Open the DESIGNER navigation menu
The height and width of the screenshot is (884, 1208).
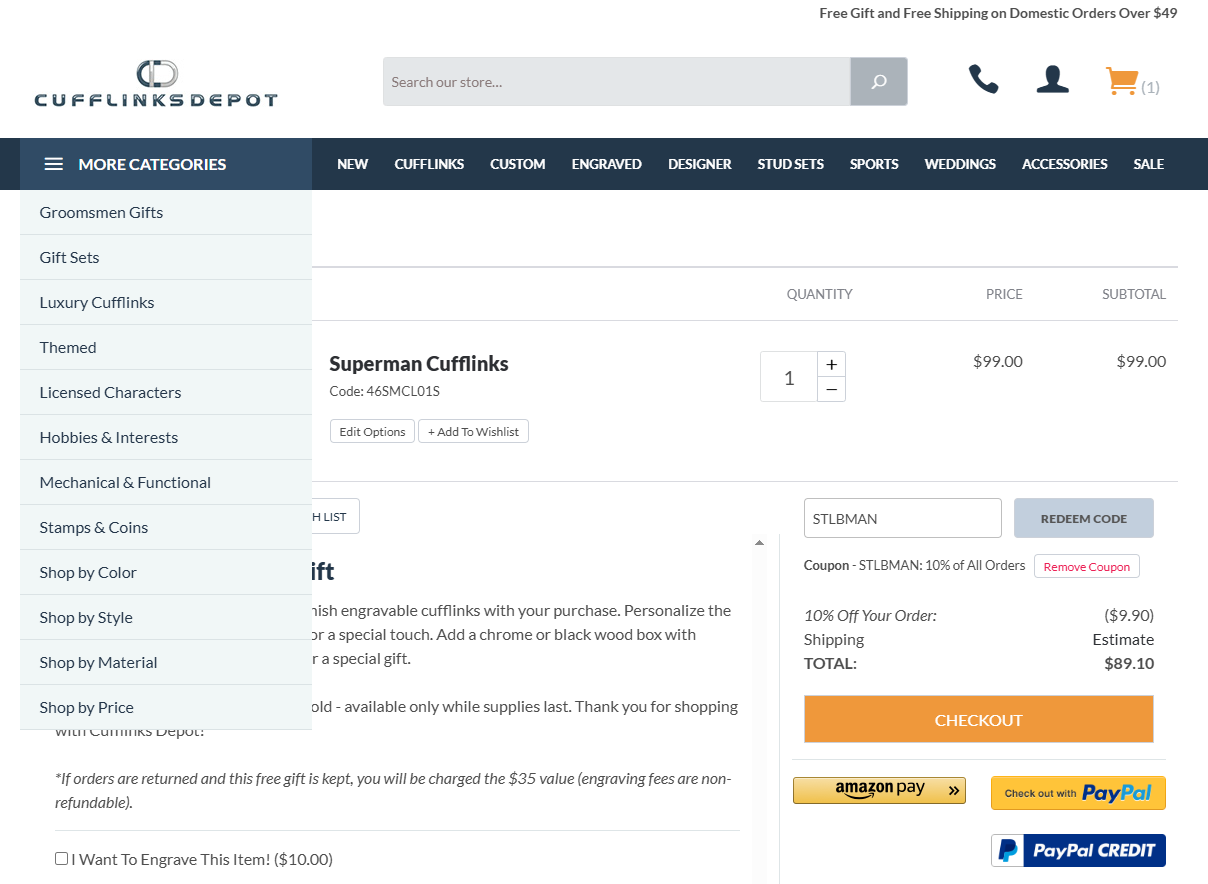point(700,164)
